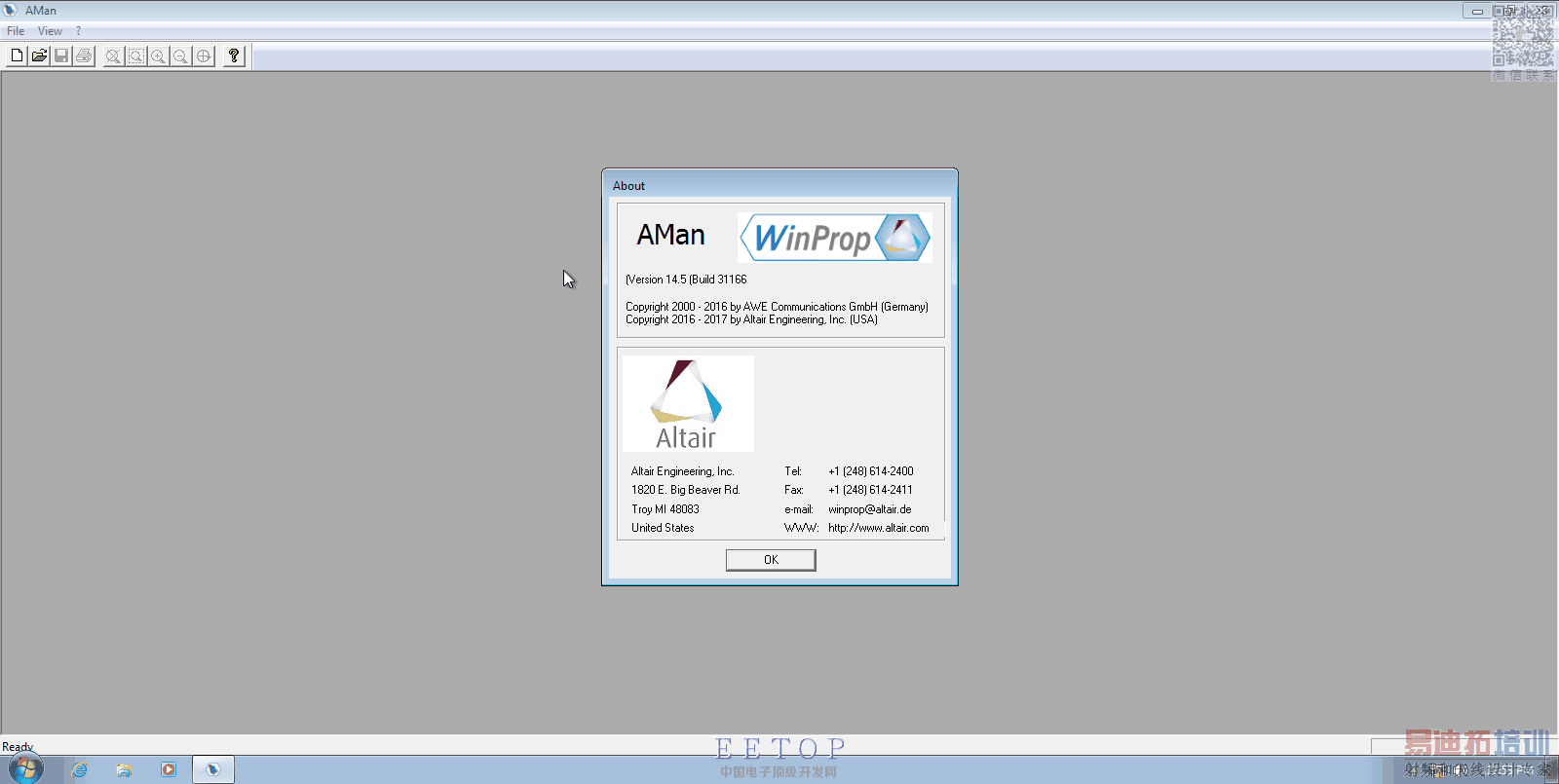Click the Version 14.5 build text
This screenshot has height=784, width=1559.
click(x=686, y=280)
